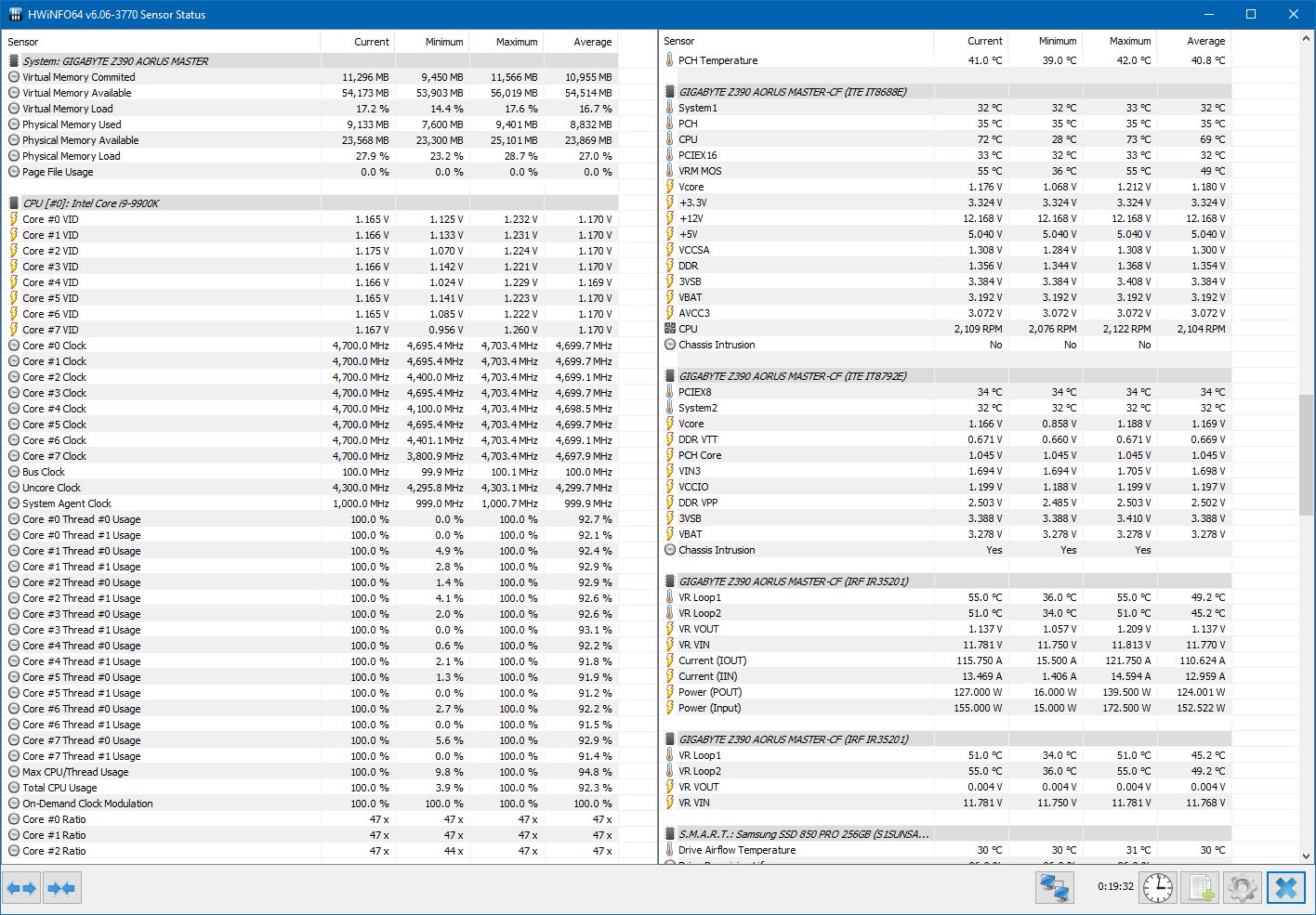1316x915 pixels.
Task: Click icon beside On-Demand Clock Modulation
Action: (x=14, y=804)
